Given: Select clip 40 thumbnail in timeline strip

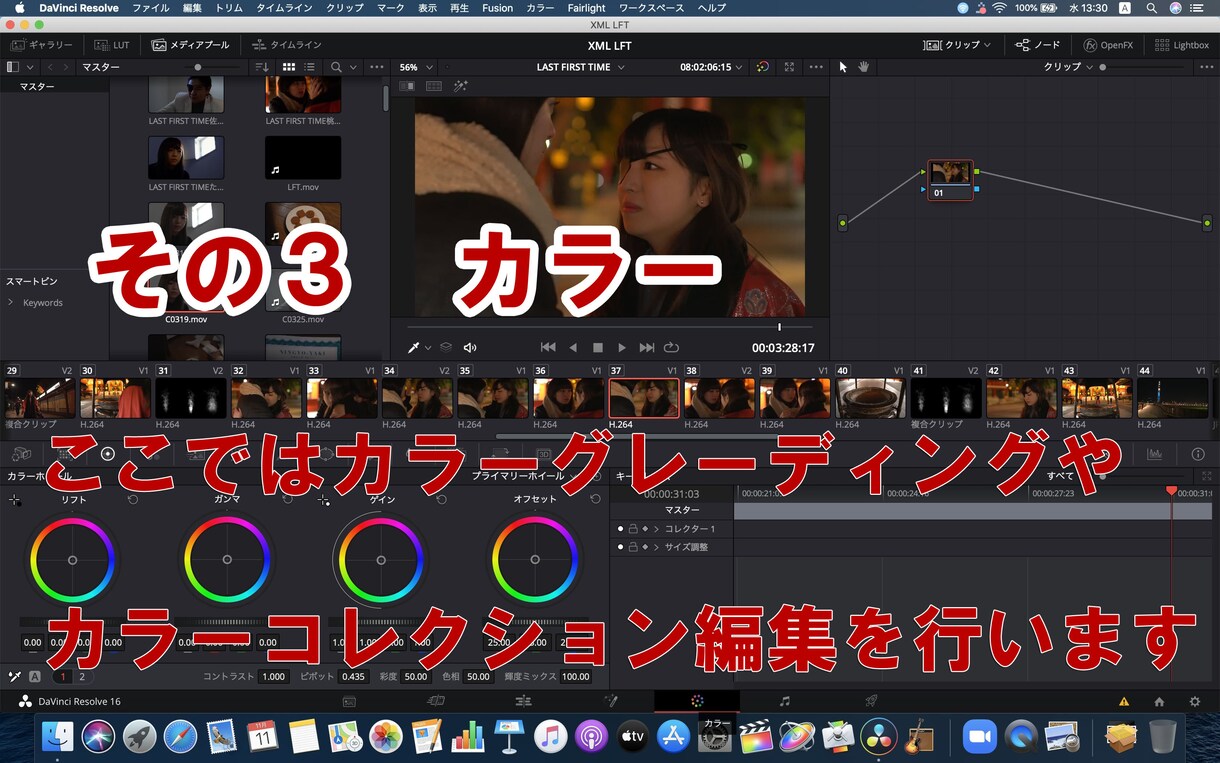Looking at the screenshot, I should click(x=870, y=398).
